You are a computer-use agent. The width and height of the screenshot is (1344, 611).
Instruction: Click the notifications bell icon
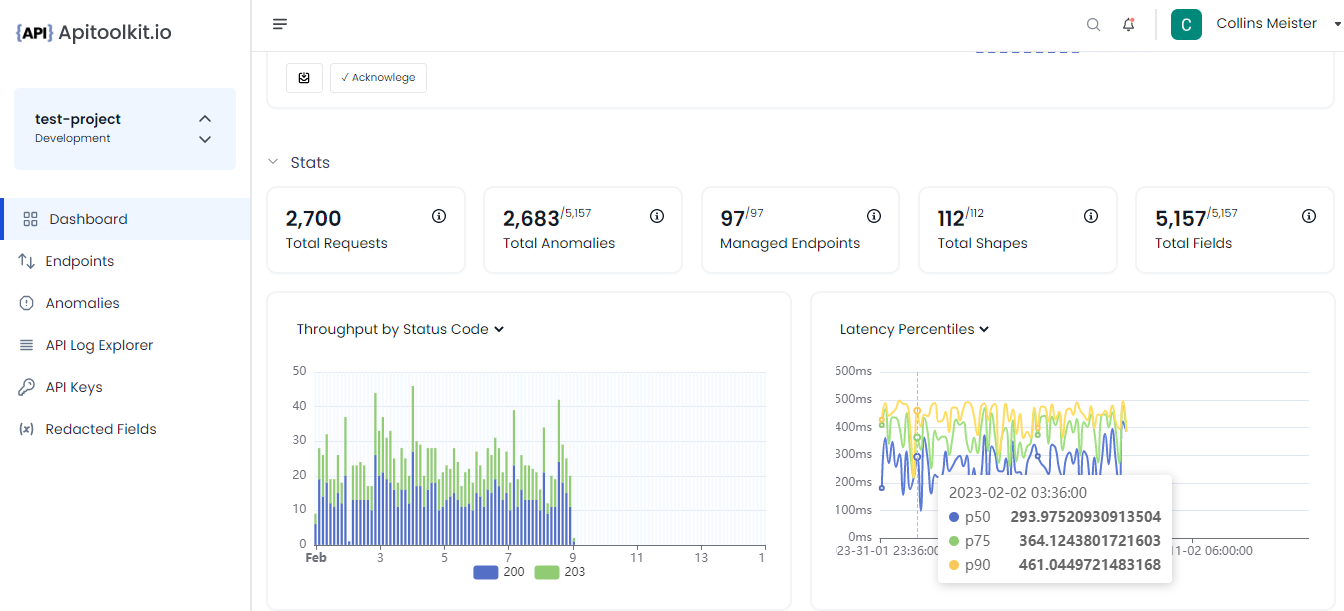click(x=1128, y=24)
